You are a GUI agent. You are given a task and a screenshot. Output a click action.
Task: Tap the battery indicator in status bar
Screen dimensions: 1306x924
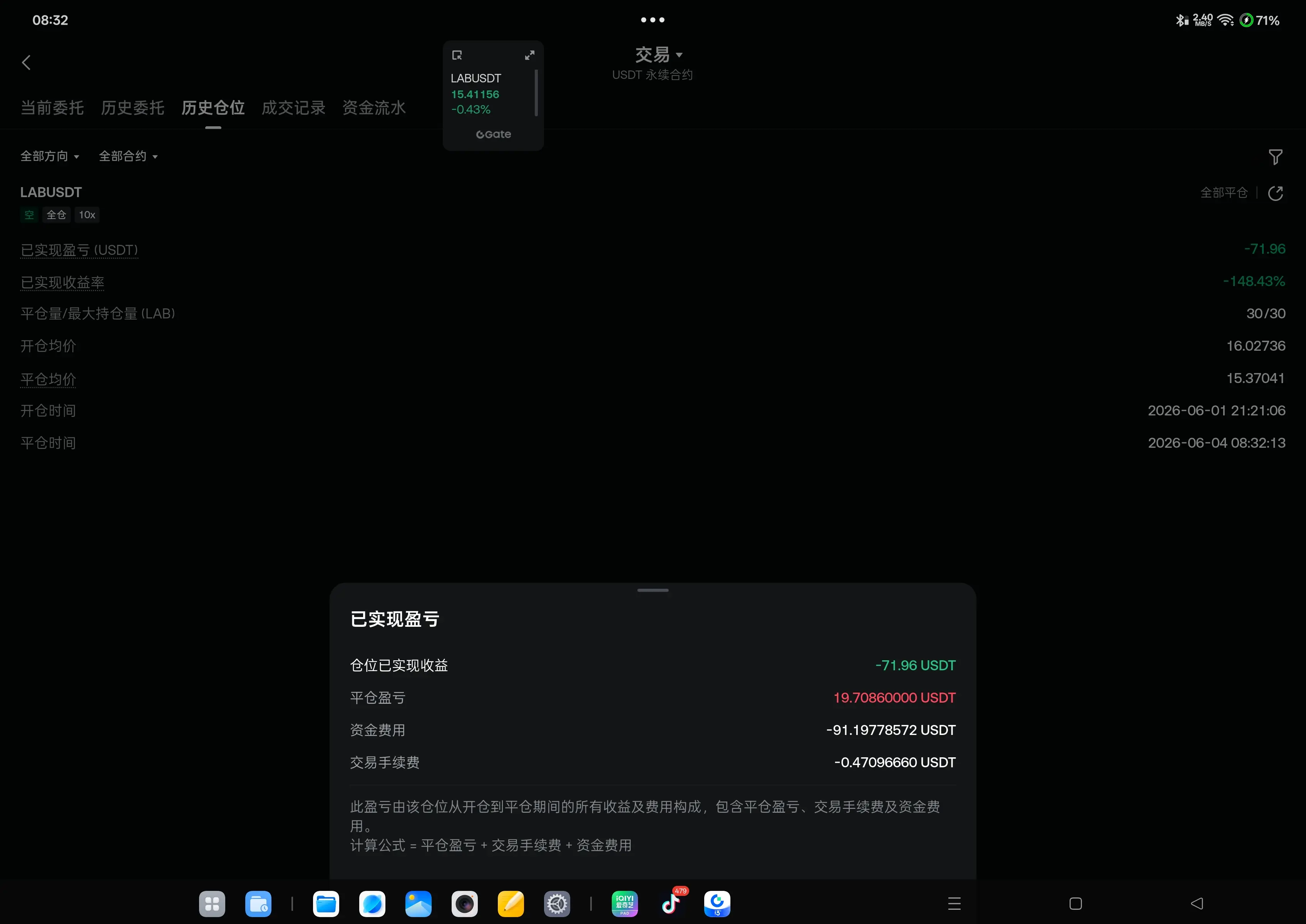tap(1259, 20)
